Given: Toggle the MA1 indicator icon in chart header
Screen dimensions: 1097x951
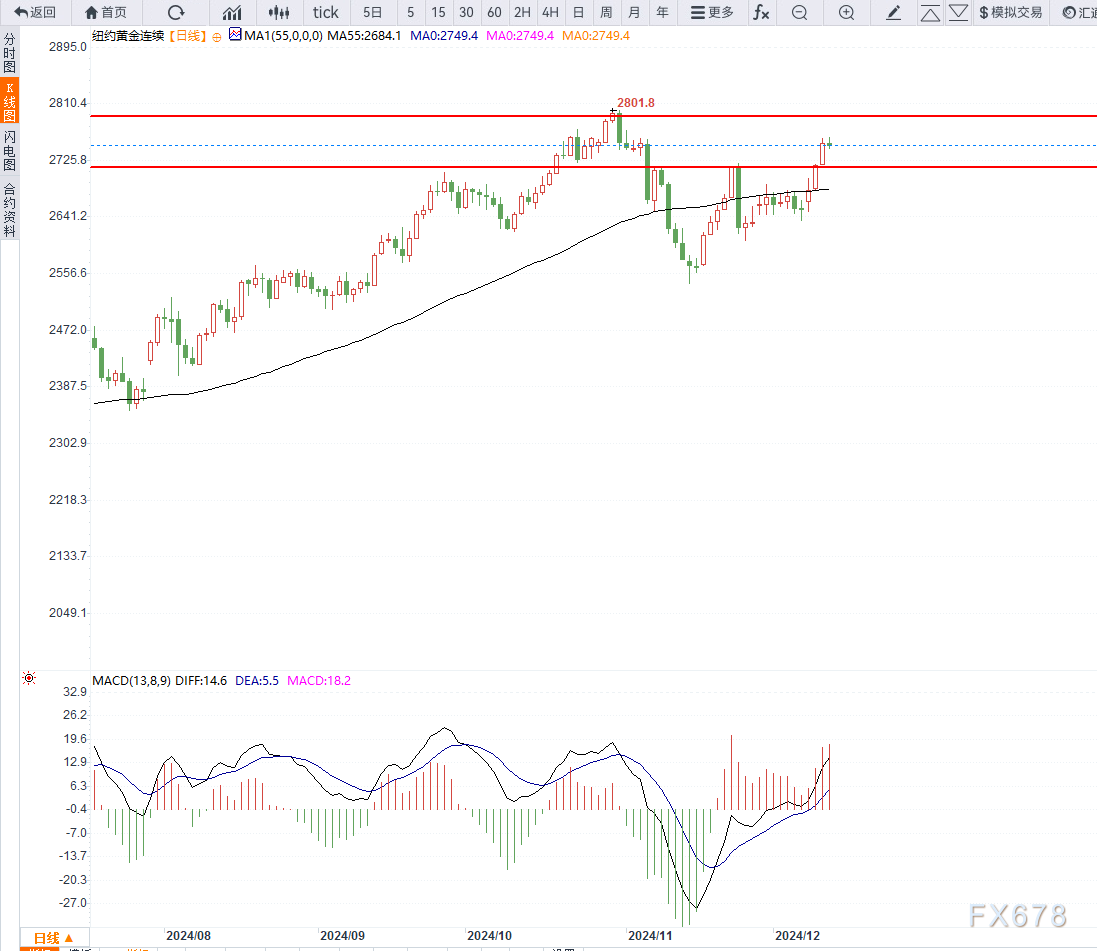Looking at the screenshot, I should pos(235,34).
